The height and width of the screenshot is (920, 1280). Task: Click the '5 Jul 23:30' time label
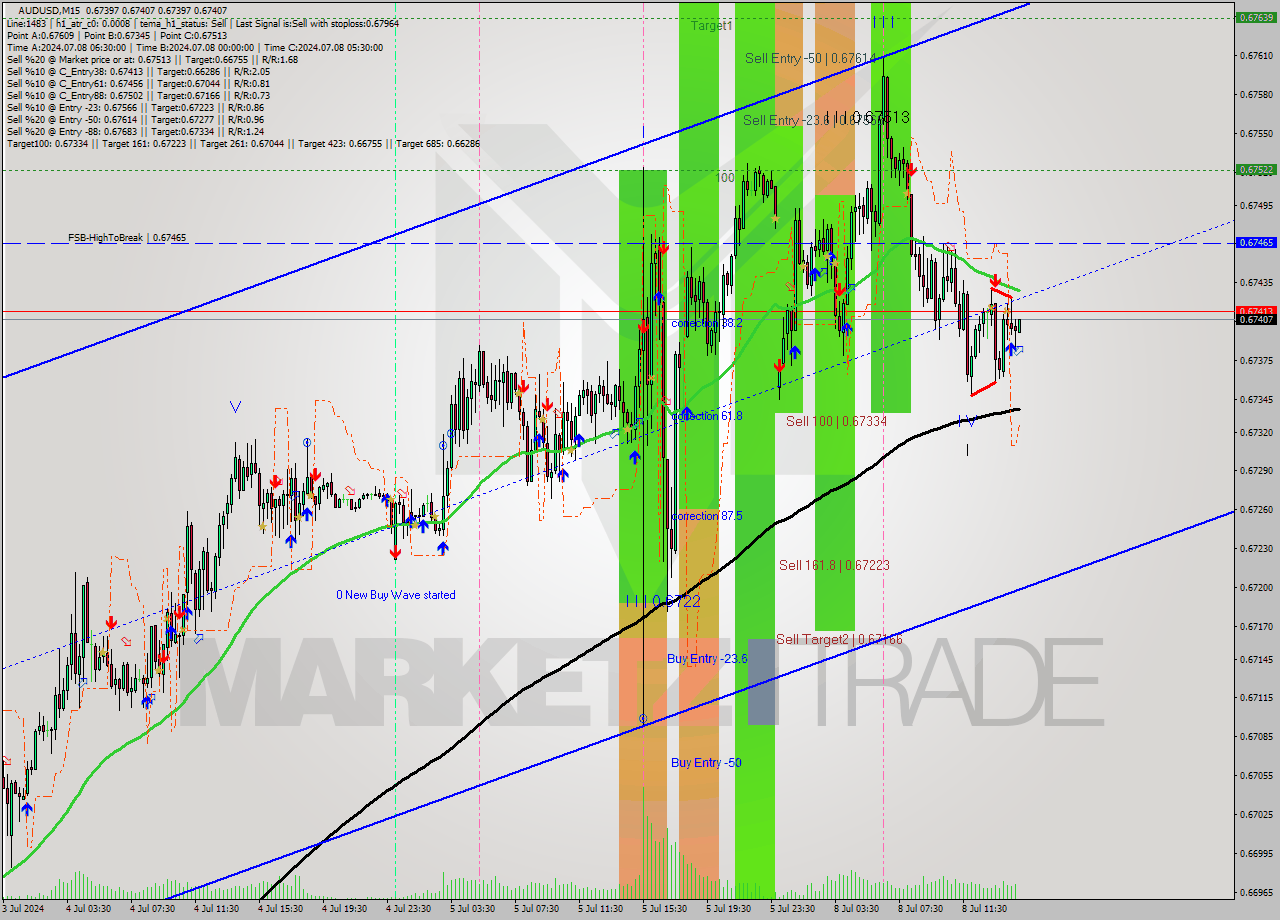(792, 909)
